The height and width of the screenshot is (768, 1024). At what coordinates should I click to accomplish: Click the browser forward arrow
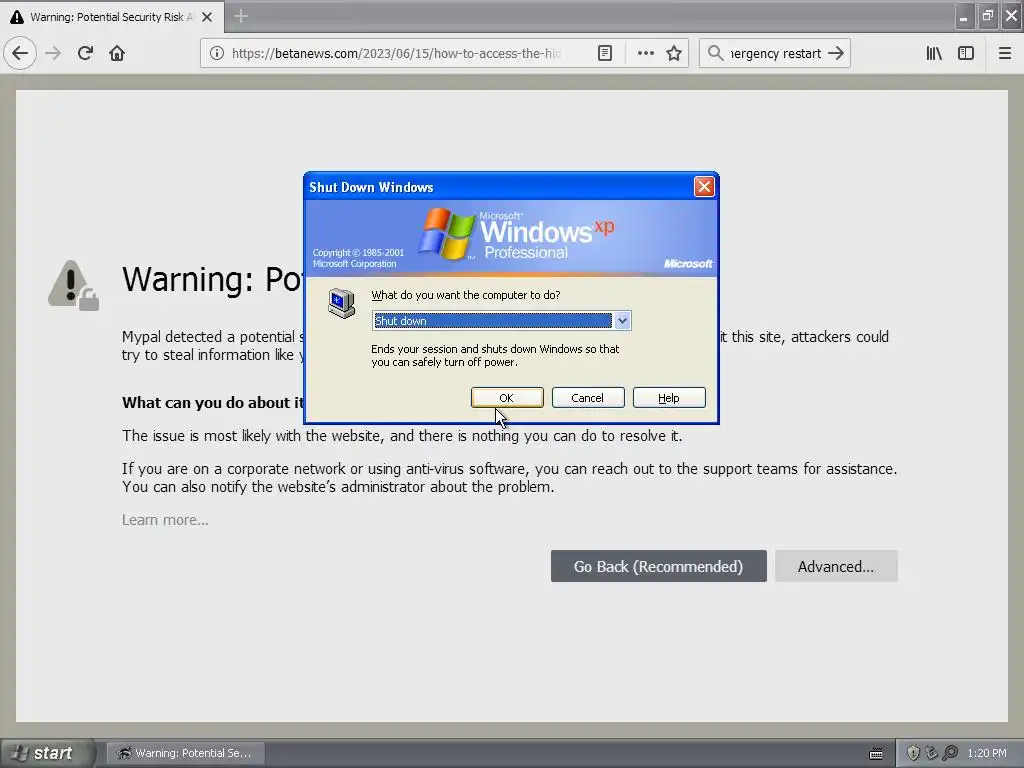(53, 54)
